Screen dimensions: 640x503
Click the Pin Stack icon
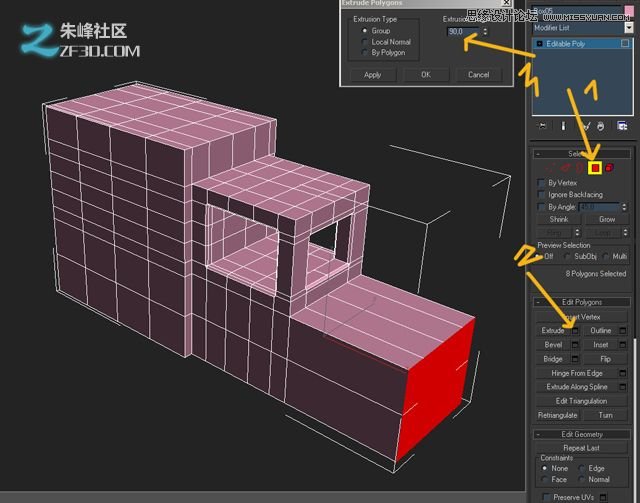pyautogui.click(x=542, y=126)
